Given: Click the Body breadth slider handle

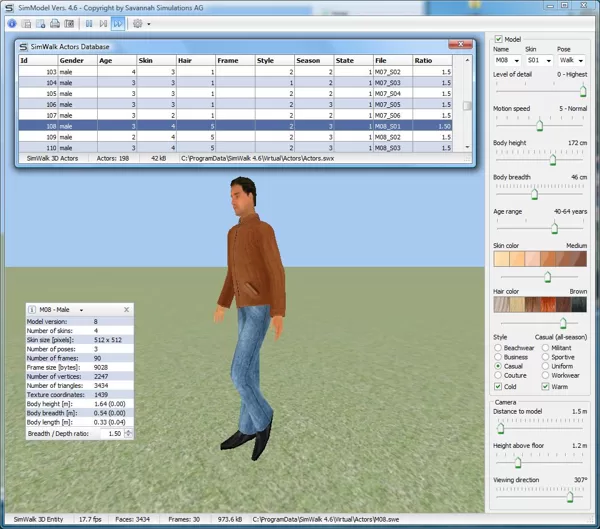Looking at the screenshot, I should (x=535, y=194).
